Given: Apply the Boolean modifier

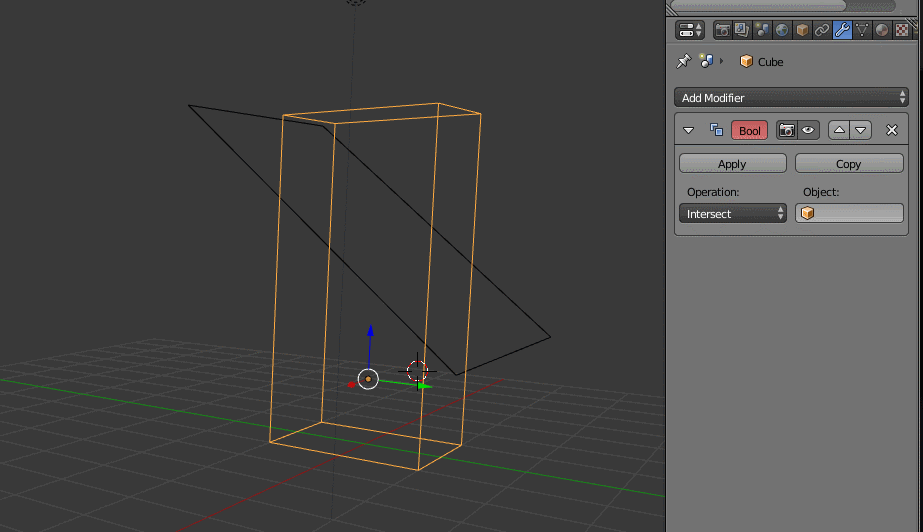Looking at the screenshot, I should tap(732, 164).
